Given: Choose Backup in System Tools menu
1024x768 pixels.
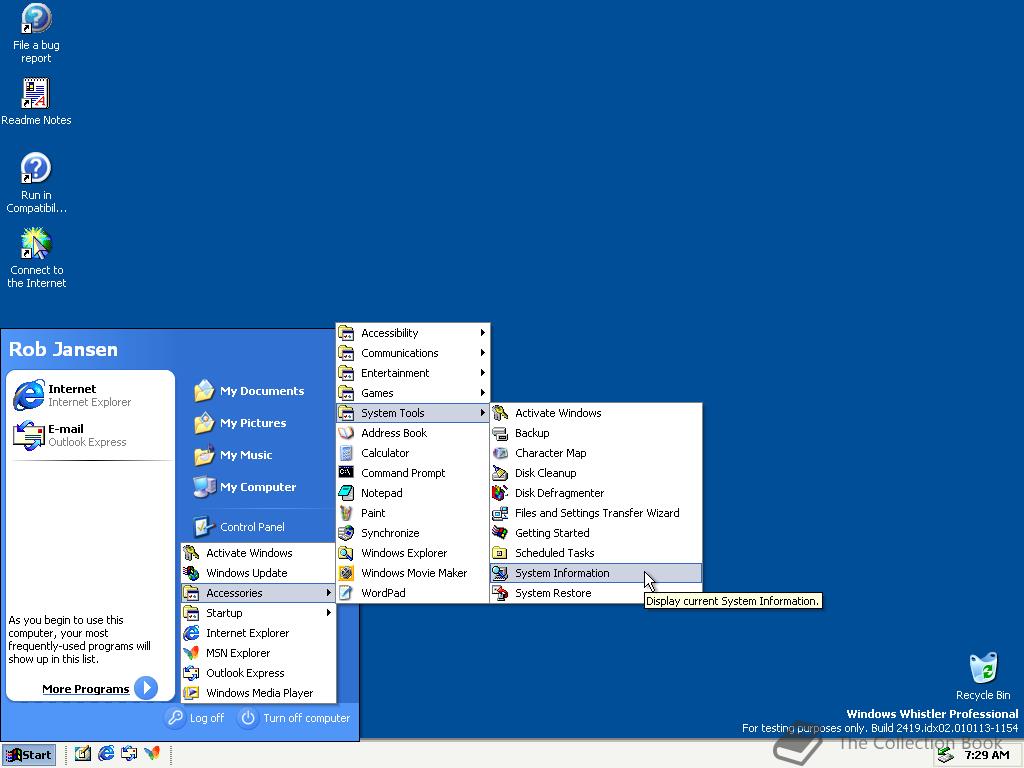Looking at the screenshot, I should (596, 433).
